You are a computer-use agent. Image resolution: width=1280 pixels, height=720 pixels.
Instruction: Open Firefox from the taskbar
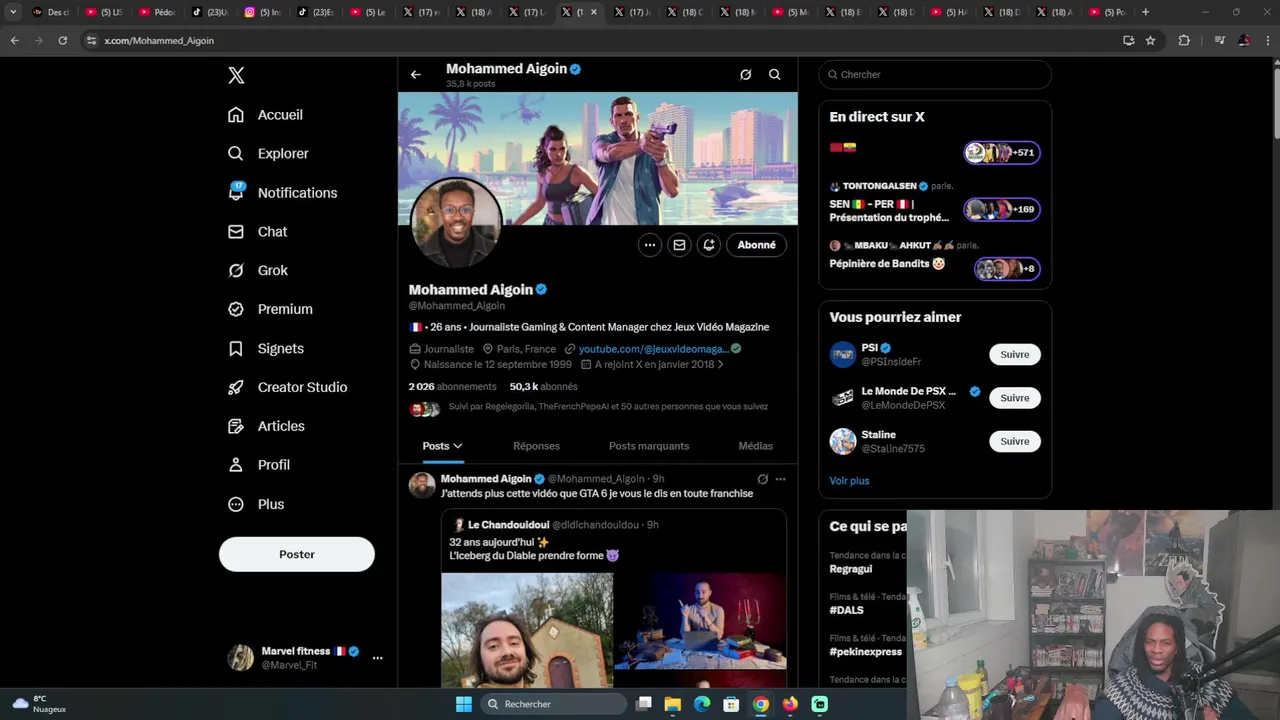pyautogui.click(x=790, y=704)
